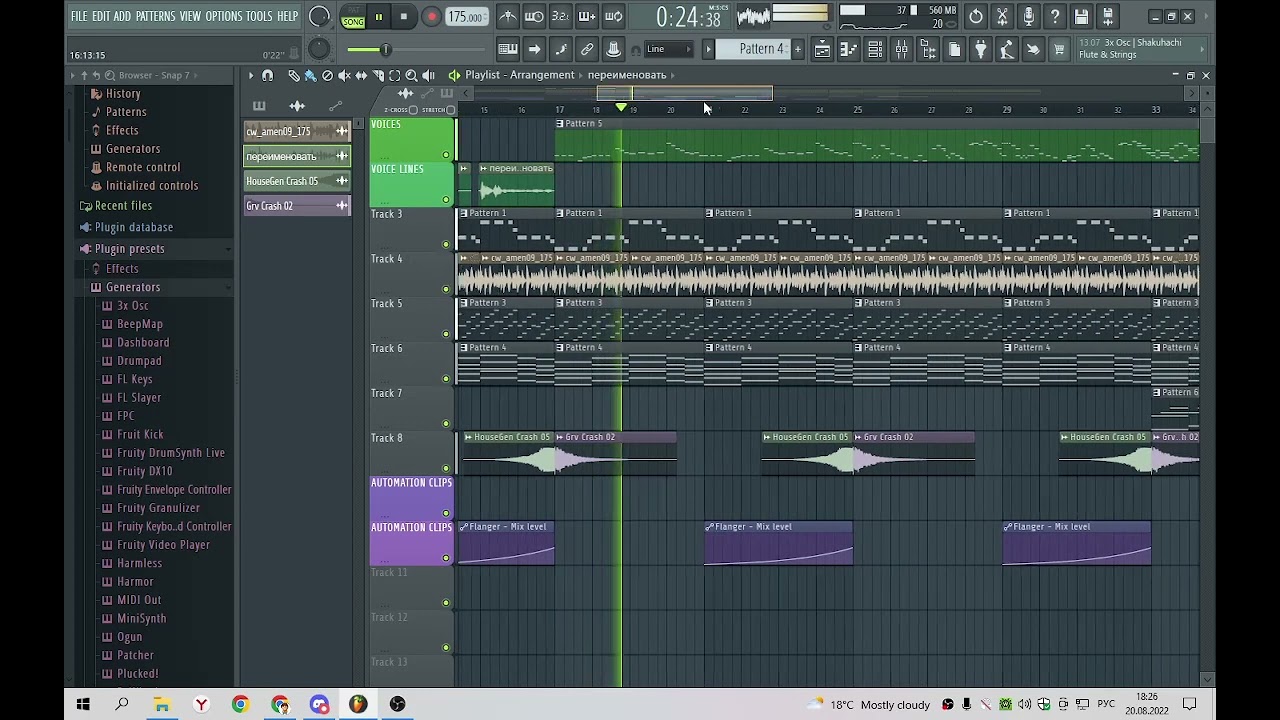Select the Draw pencil tool in Playlist
Viewport: 1280px width, 720px height.
[x=294, y=75]
